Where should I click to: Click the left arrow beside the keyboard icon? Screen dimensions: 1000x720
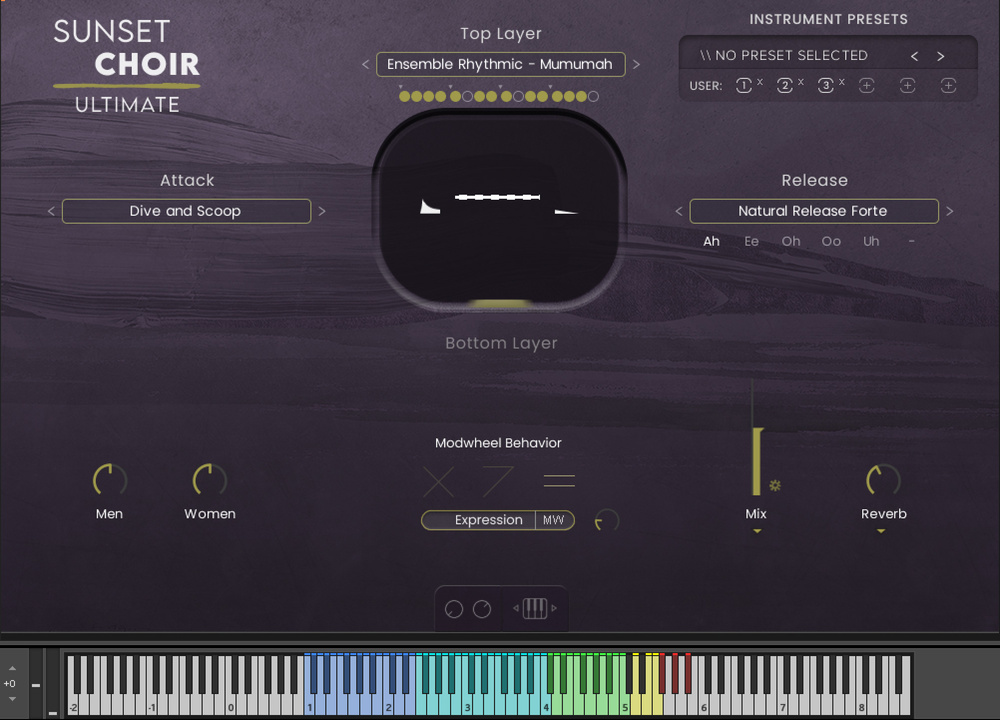coord(516,608)
